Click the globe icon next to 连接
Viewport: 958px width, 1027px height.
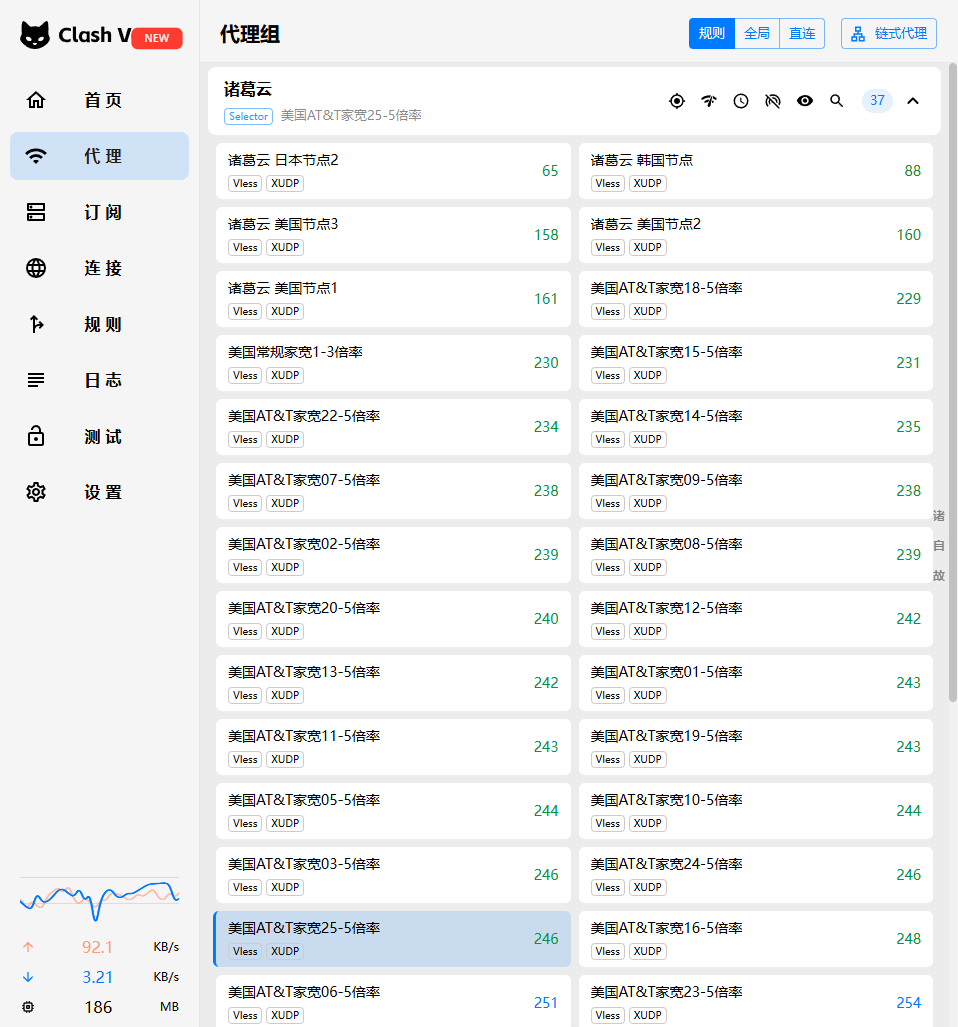pyautogui.click(x=36, y=268)
